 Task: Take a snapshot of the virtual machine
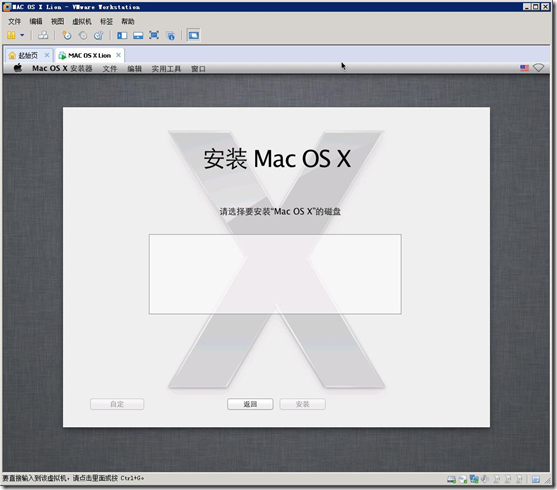point(67,35)
